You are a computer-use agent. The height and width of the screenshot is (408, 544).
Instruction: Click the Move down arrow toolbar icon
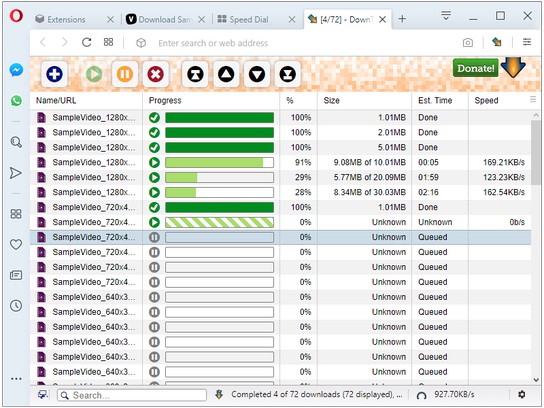(257, 74)
